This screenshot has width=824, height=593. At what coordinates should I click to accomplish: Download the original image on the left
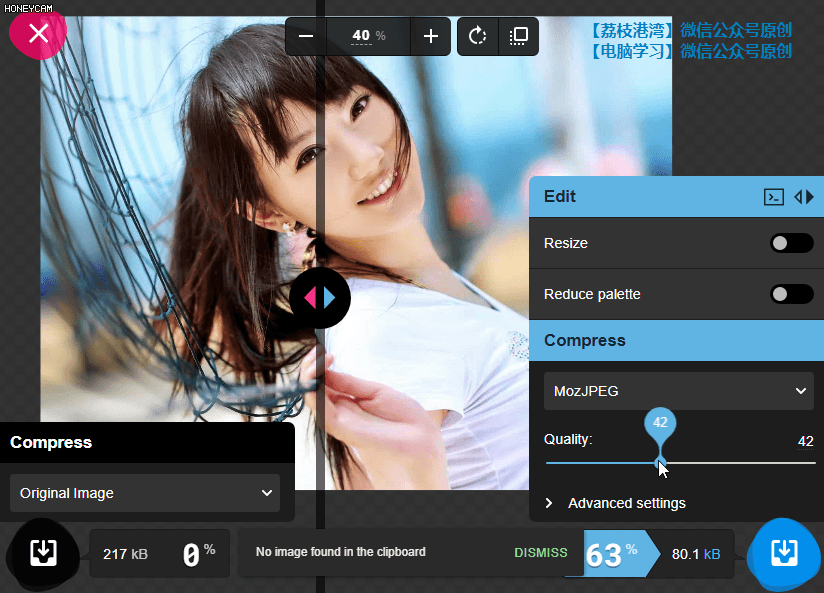pos(43,552)
